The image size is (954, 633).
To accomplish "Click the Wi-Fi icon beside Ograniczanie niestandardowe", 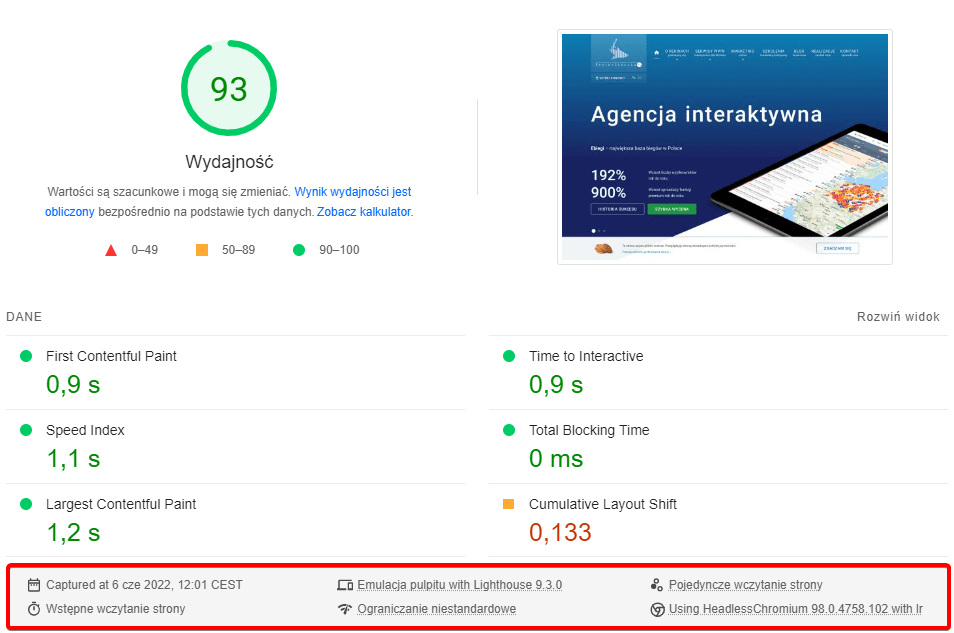I will [x=345, y=609].
